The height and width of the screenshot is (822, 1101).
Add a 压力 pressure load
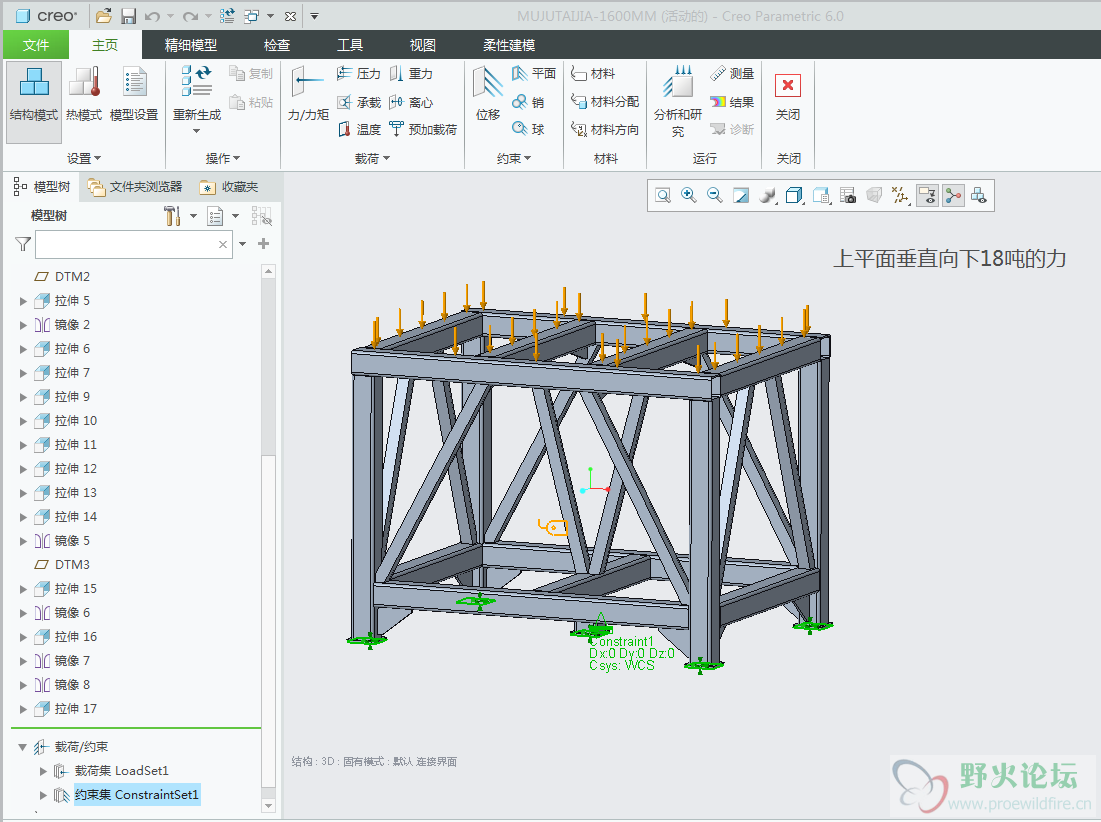[x=358, y=73]
